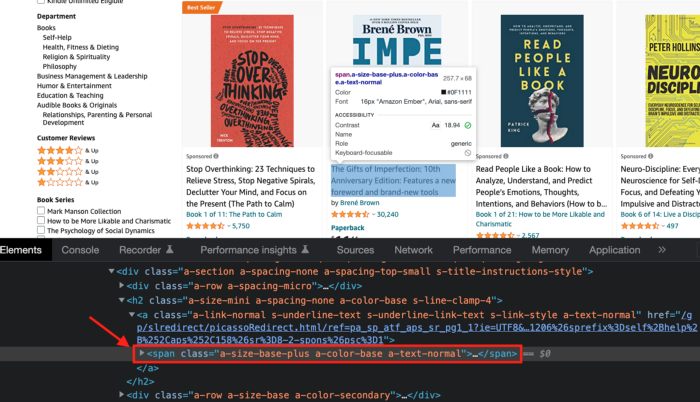Click info icon by Neuro-Discipline Sponsored label

(650, 156)
